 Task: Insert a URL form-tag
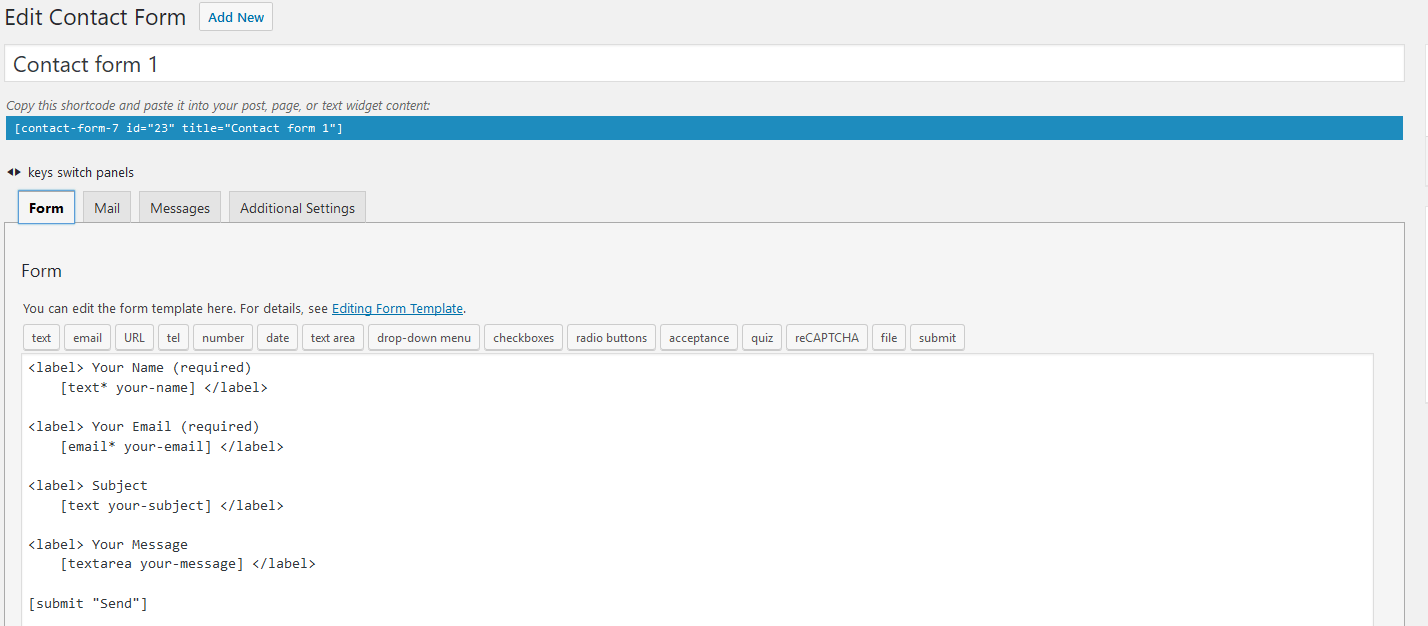point(133,337)
